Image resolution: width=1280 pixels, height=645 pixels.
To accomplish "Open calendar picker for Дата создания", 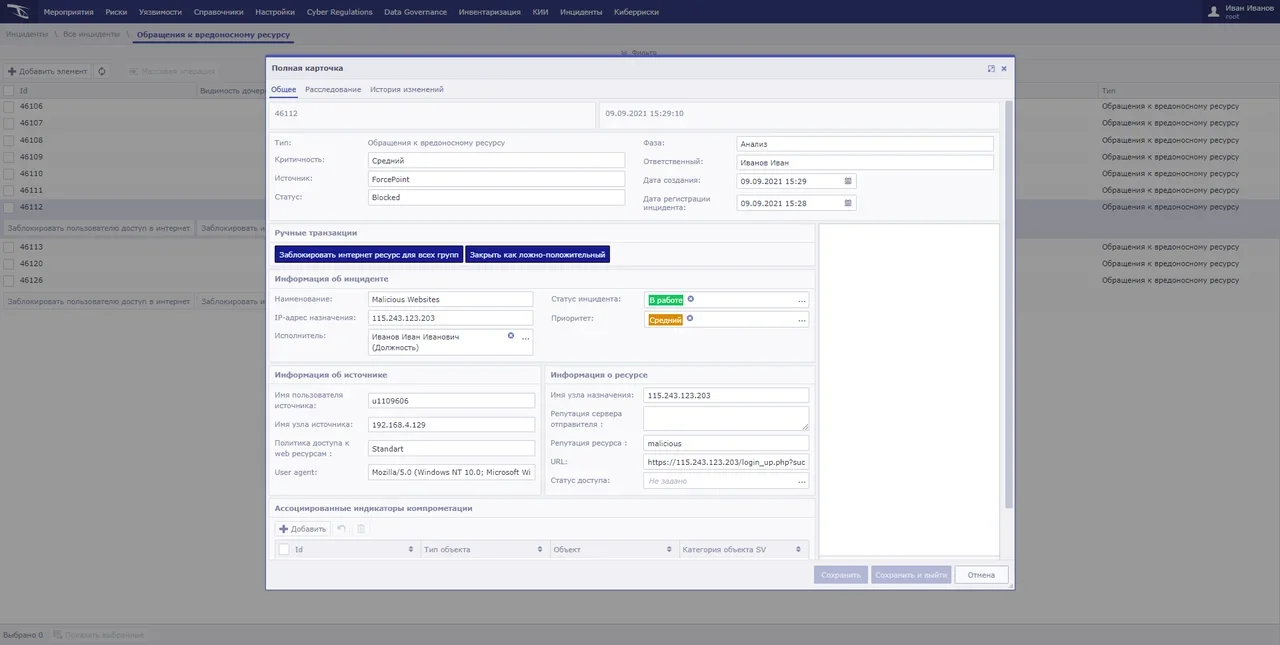I will 848,181.
